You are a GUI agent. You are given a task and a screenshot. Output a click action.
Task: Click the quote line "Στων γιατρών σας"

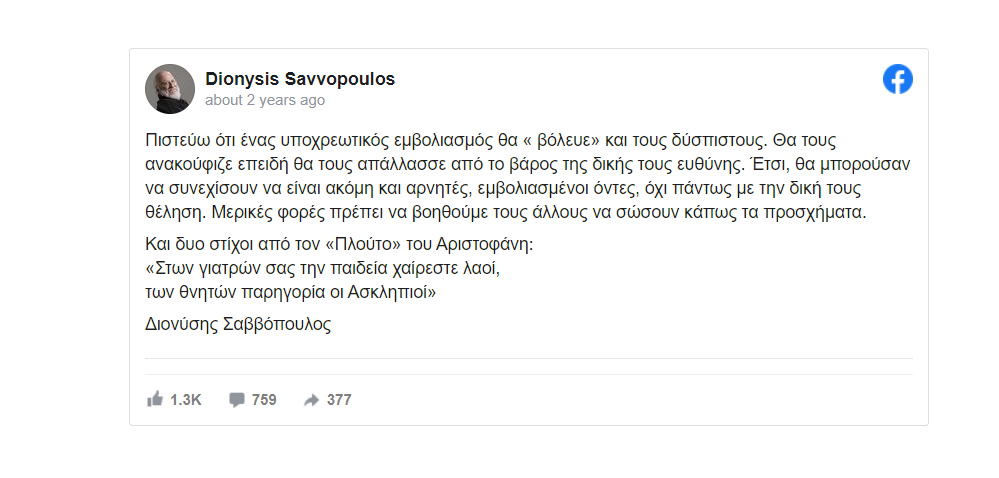click(x=321, y=269)
